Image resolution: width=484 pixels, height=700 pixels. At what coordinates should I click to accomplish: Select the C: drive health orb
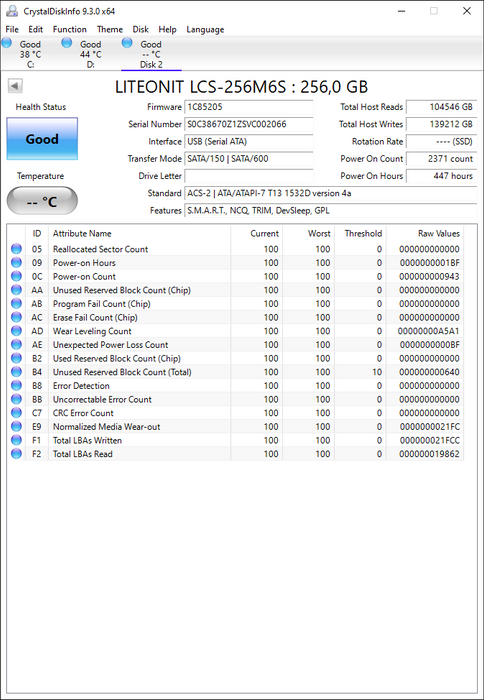tap(7, 43)
